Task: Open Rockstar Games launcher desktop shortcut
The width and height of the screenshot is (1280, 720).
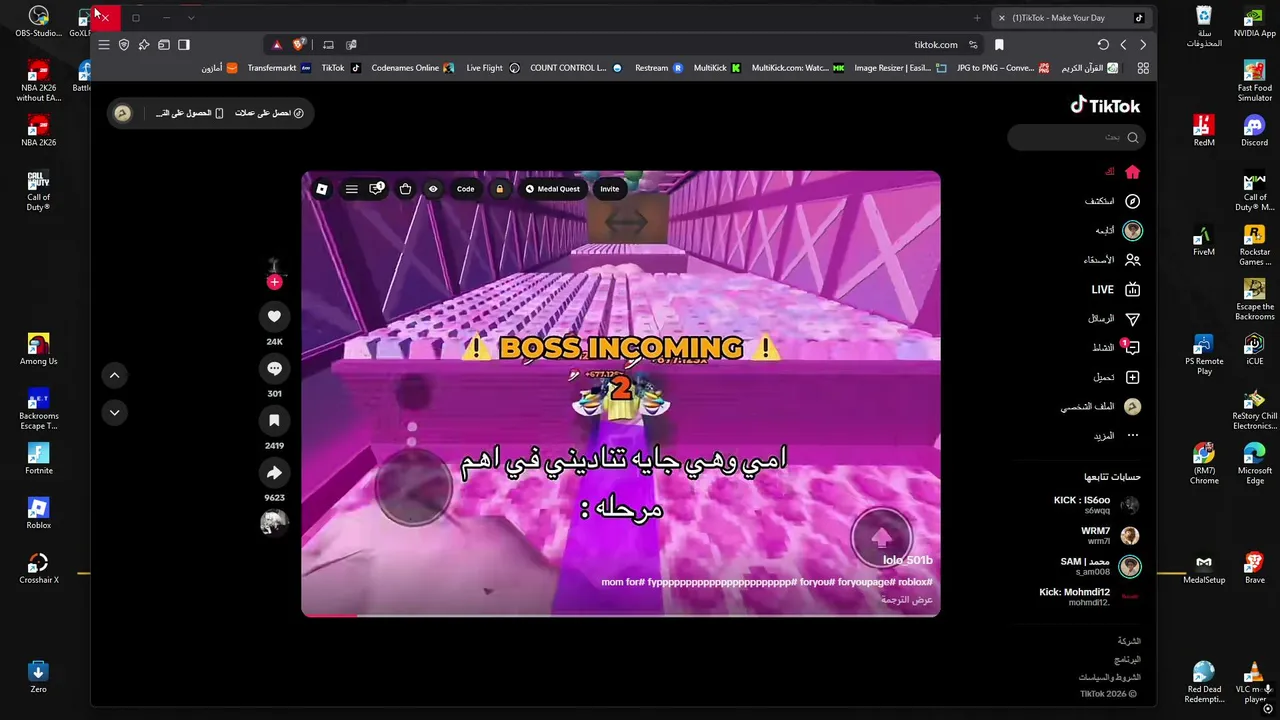Action: click(x=1254, y=245)
